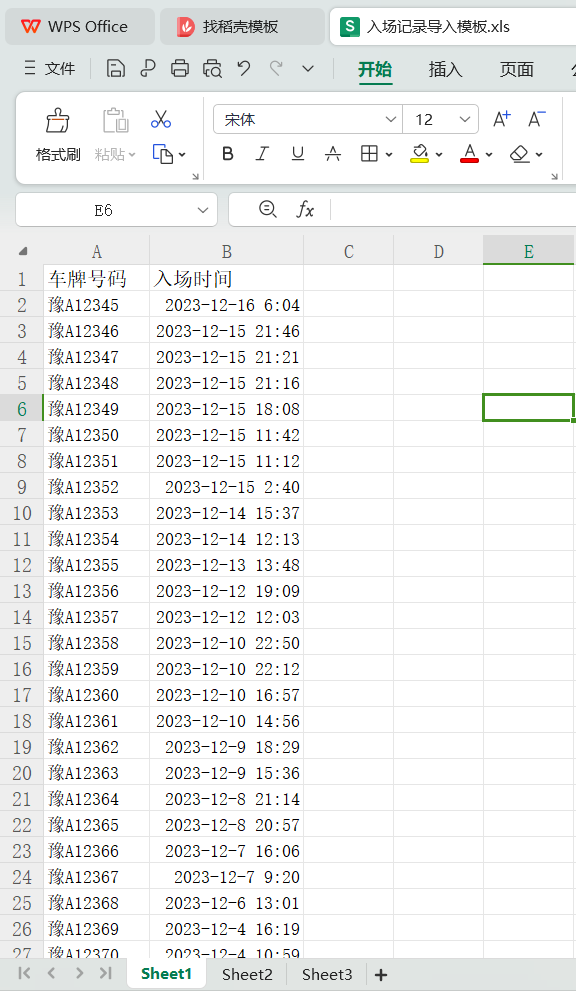The image size is (576, 991).
Task: Expand the Name Box E6 dropdown
Action: (x=203, y=210)
